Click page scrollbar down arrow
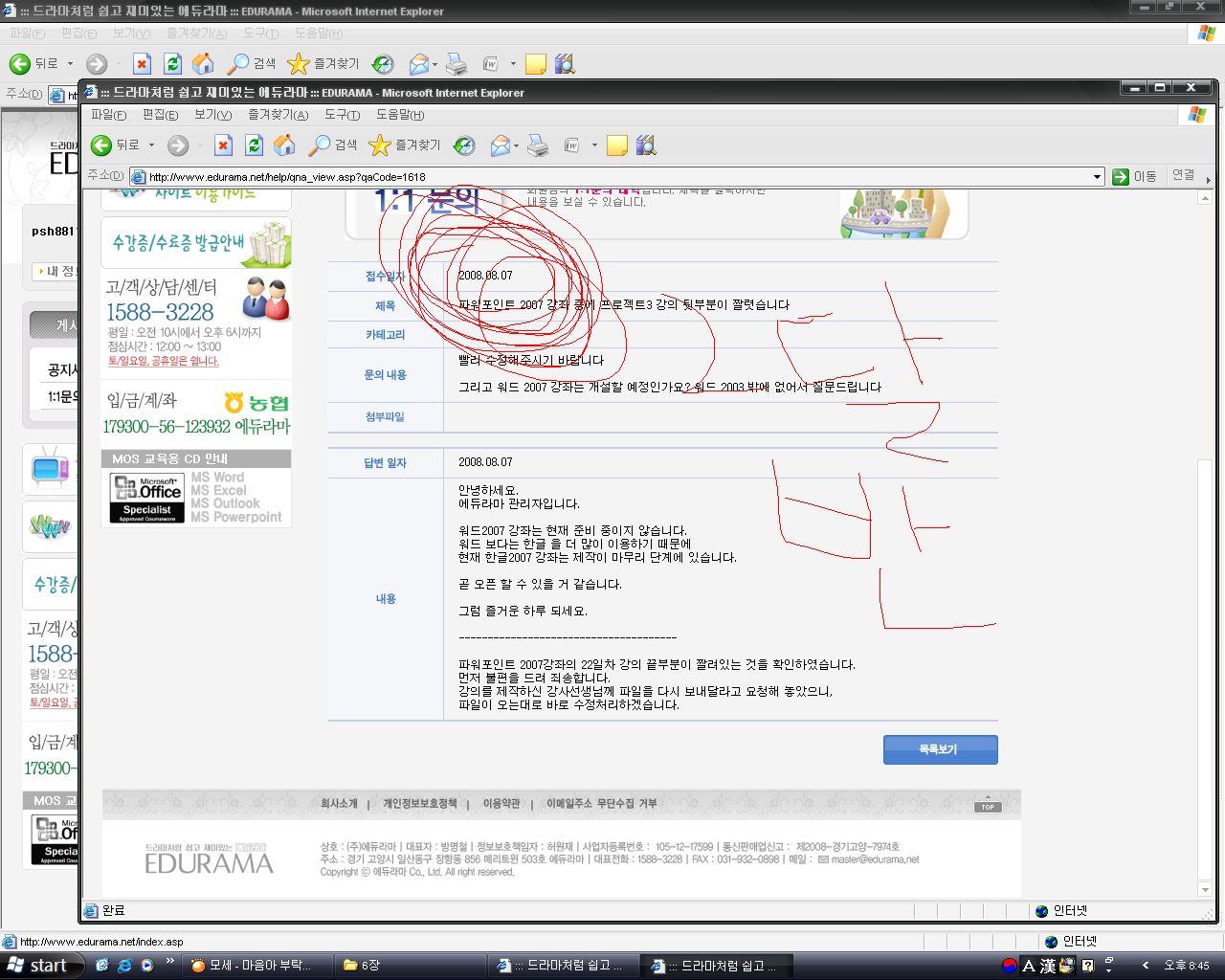Viewport: 1225px width, 980px height. tap(1205, 890)
